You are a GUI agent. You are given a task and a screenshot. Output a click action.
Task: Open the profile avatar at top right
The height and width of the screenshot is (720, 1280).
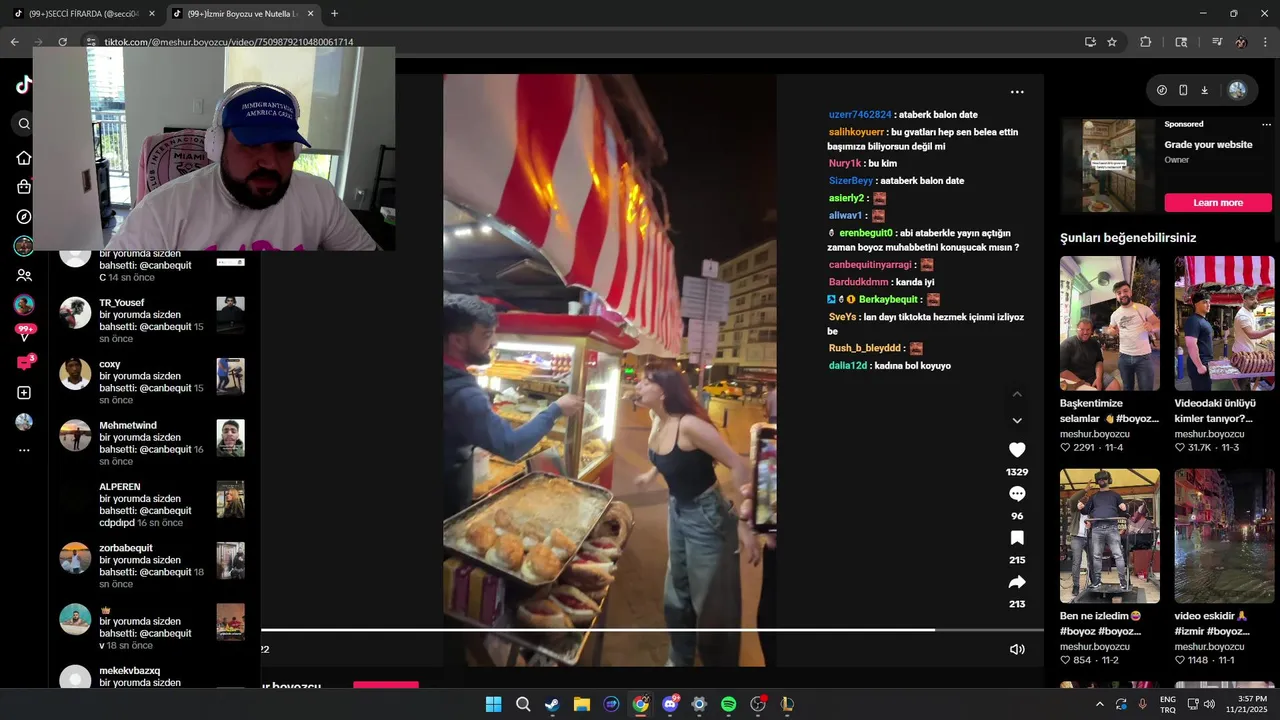pos(1237,90)
